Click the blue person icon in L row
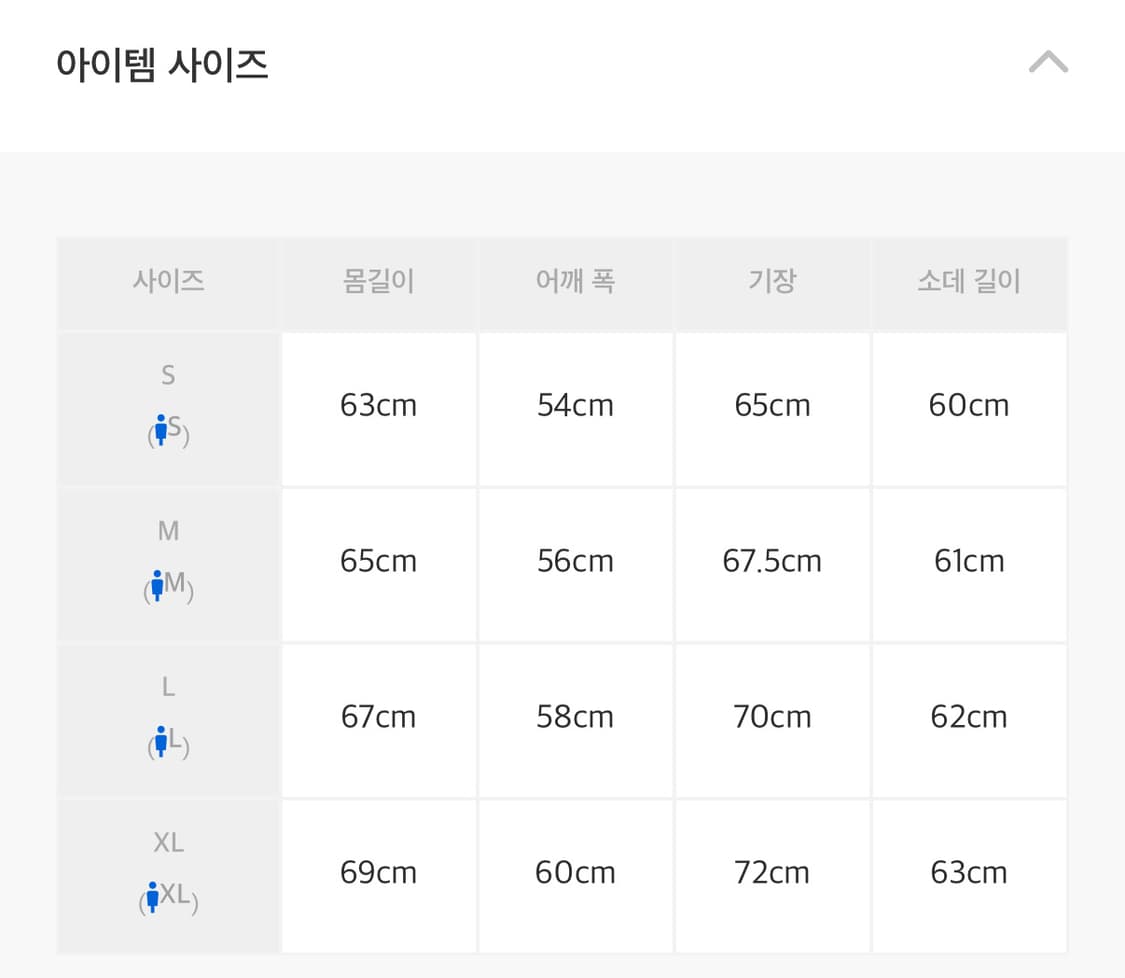The width and height of the screenshot is (1125, 978). coord(161,740)
